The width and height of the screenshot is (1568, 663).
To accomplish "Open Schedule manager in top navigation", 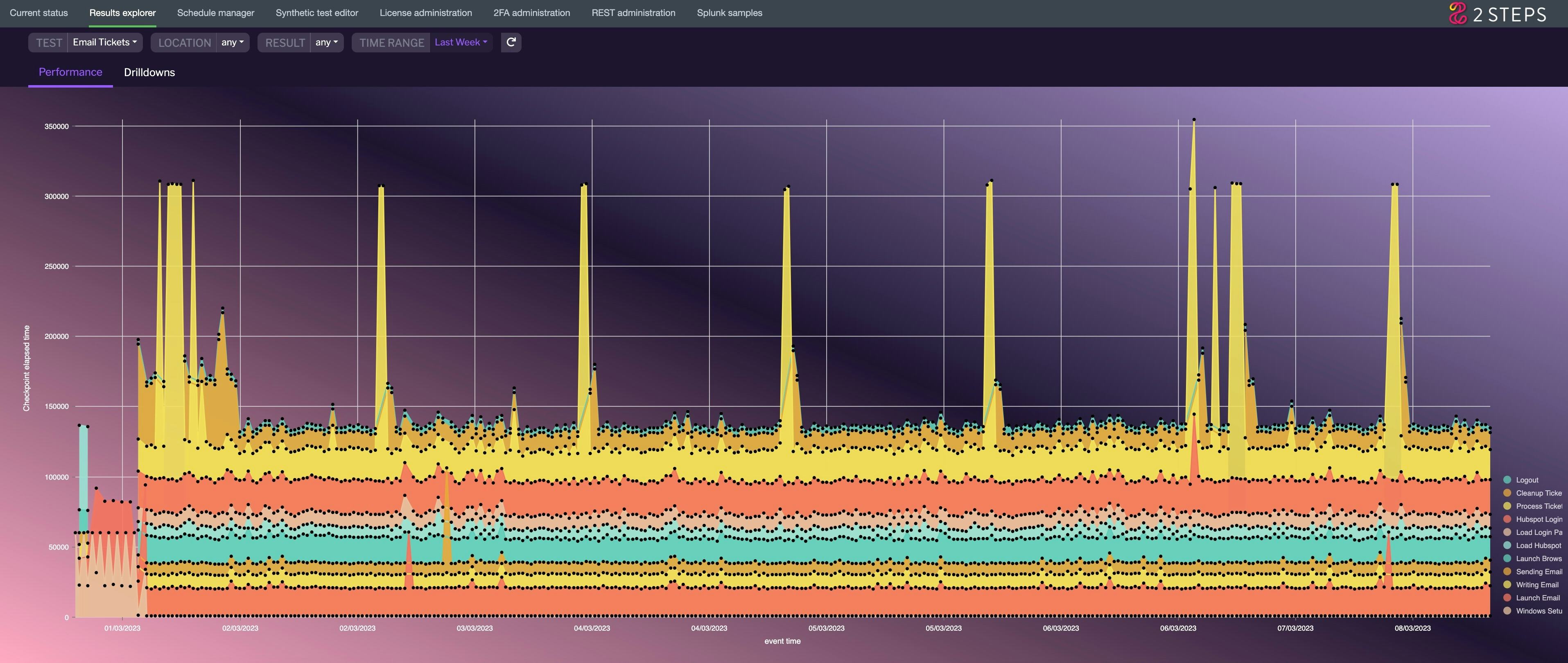I will click(x=215, y=13).
